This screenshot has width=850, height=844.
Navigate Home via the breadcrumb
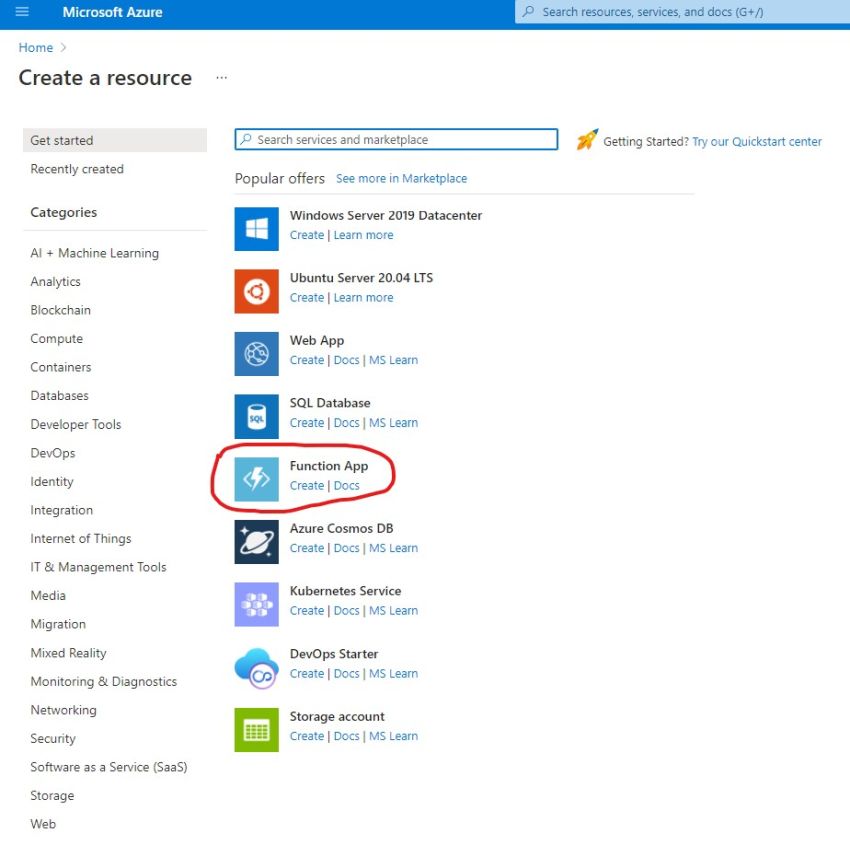(x=35, y=47)
